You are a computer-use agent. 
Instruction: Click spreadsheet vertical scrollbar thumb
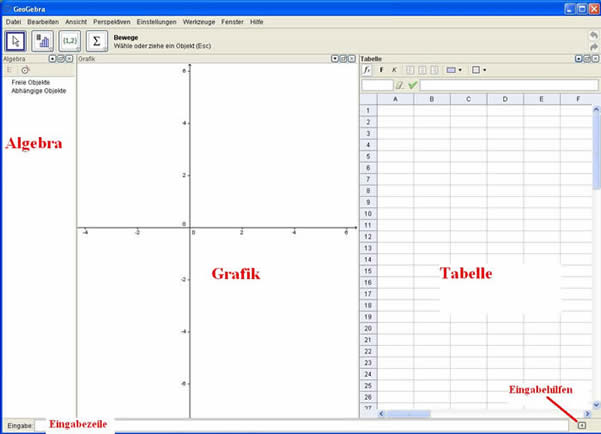click(596, 151)
